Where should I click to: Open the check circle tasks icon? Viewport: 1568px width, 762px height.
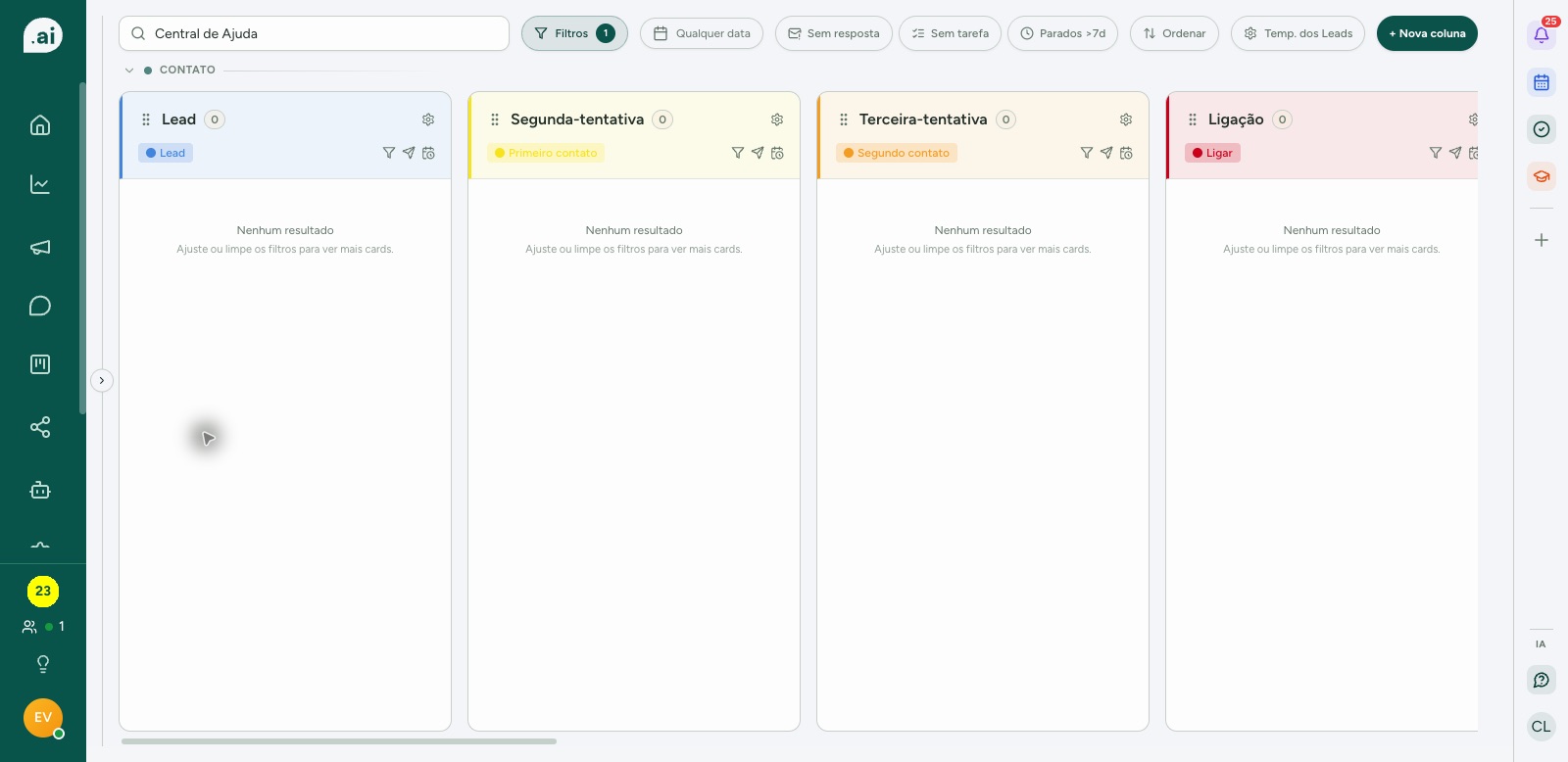[x=1542, y=129]
